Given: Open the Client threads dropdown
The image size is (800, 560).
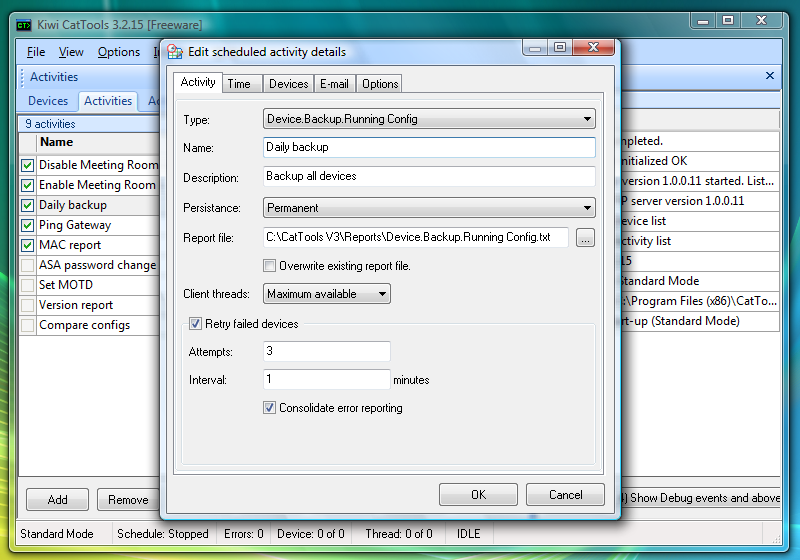Looking at the screenshot, I should 327,294.
